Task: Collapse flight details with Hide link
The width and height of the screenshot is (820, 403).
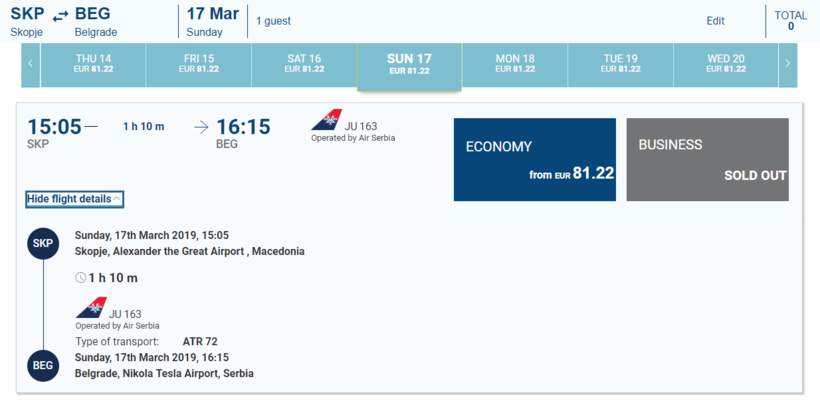Action: coord(74,199)
